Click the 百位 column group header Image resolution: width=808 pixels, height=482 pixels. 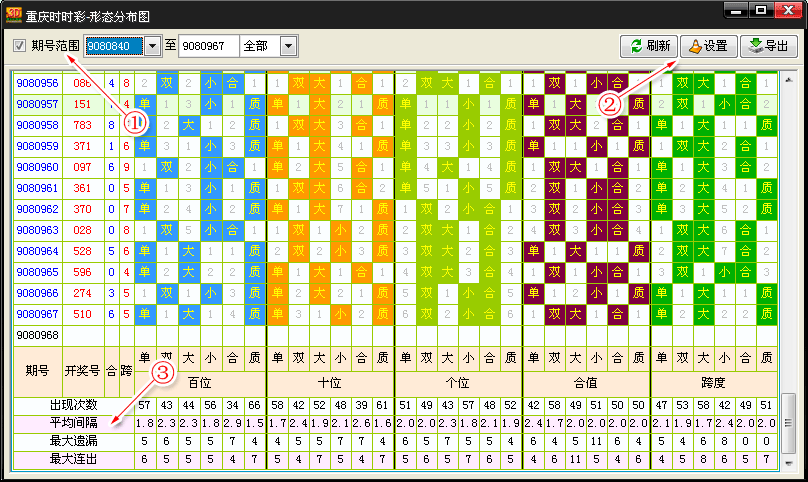[x=200, y=383]
